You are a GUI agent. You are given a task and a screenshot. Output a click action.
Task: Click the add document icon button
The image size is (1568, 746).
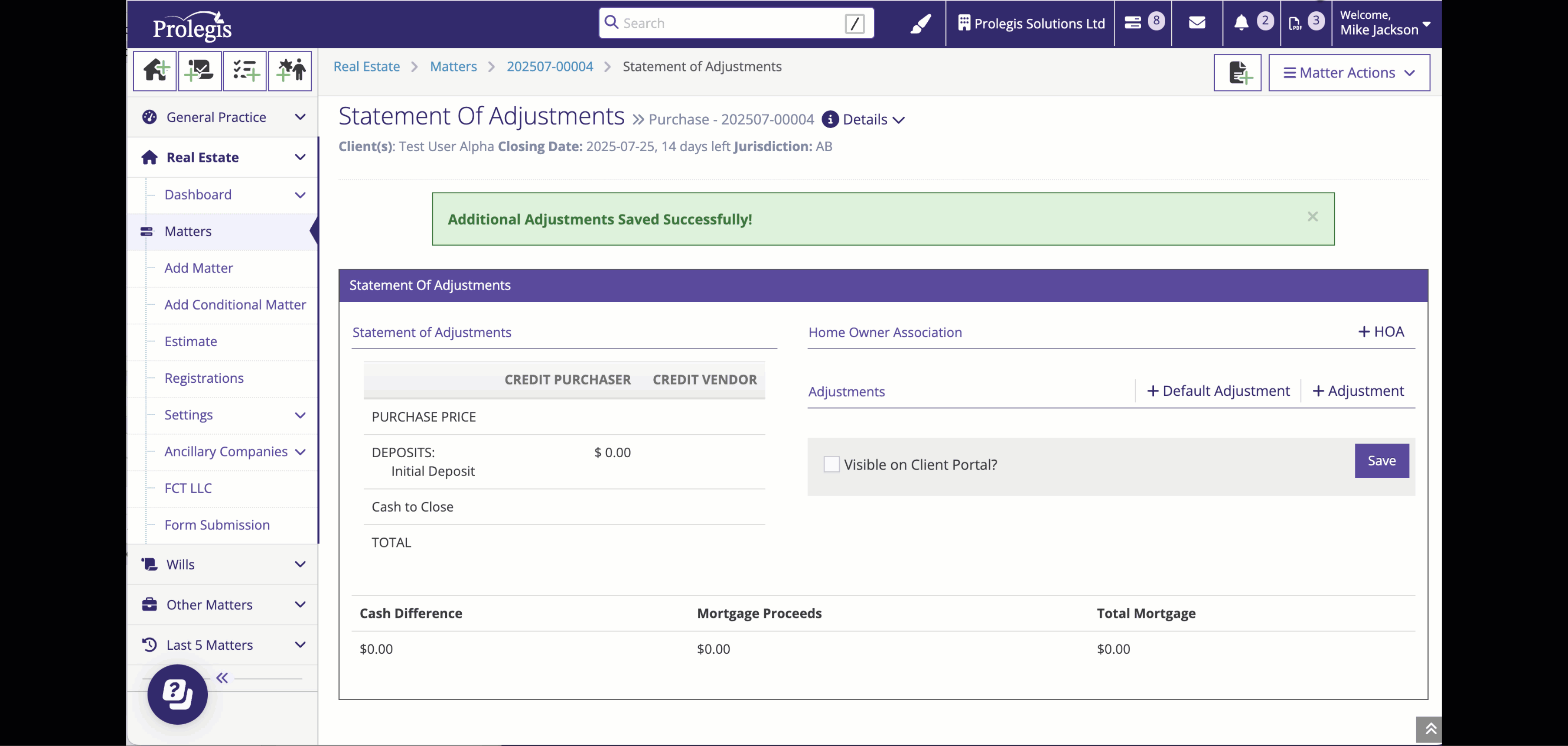(x=1237, y=73)
